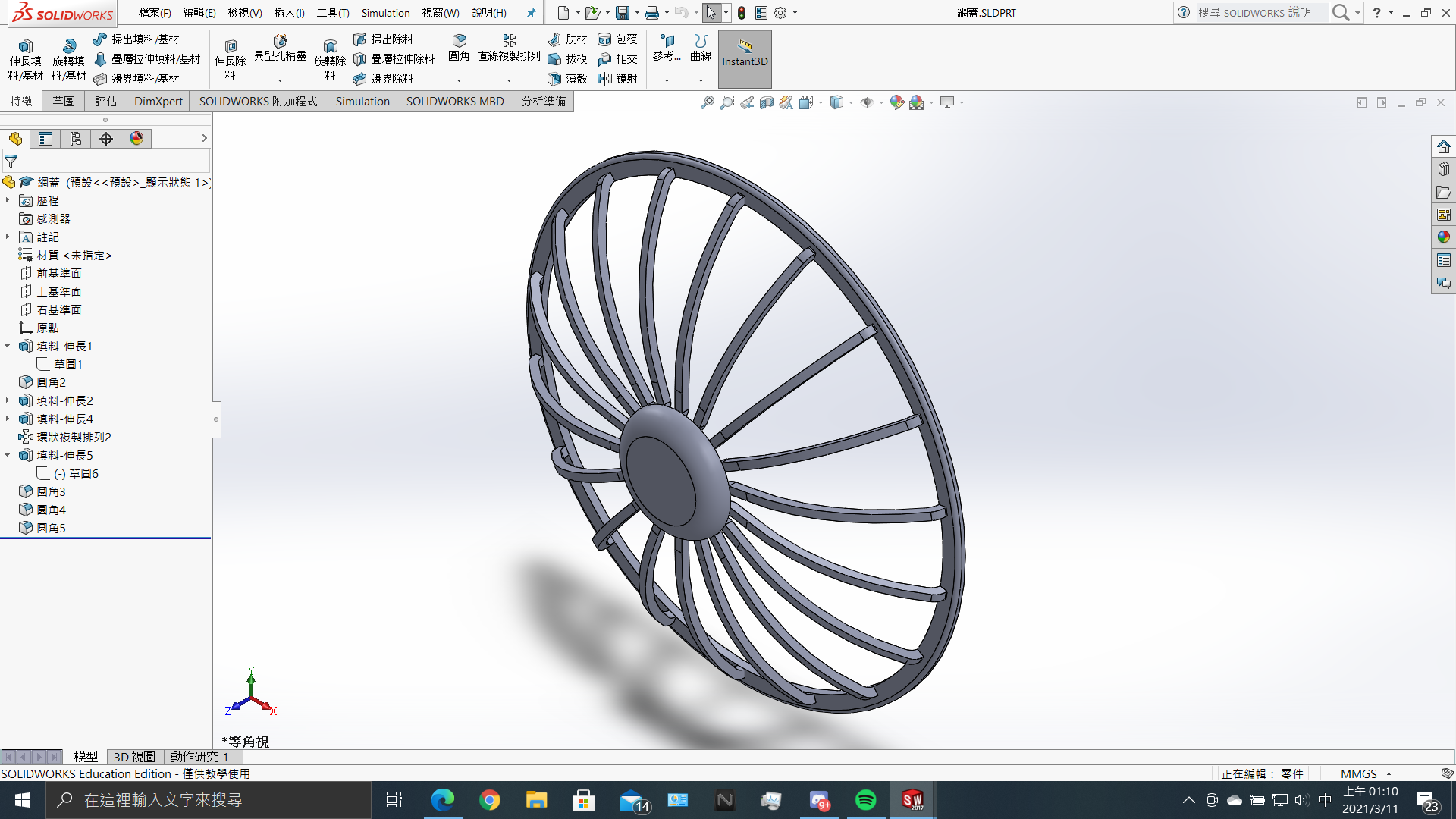Switch to the 草圖 sketch tab
This screenshot has width=1456, height=819.
pos(64,102)
